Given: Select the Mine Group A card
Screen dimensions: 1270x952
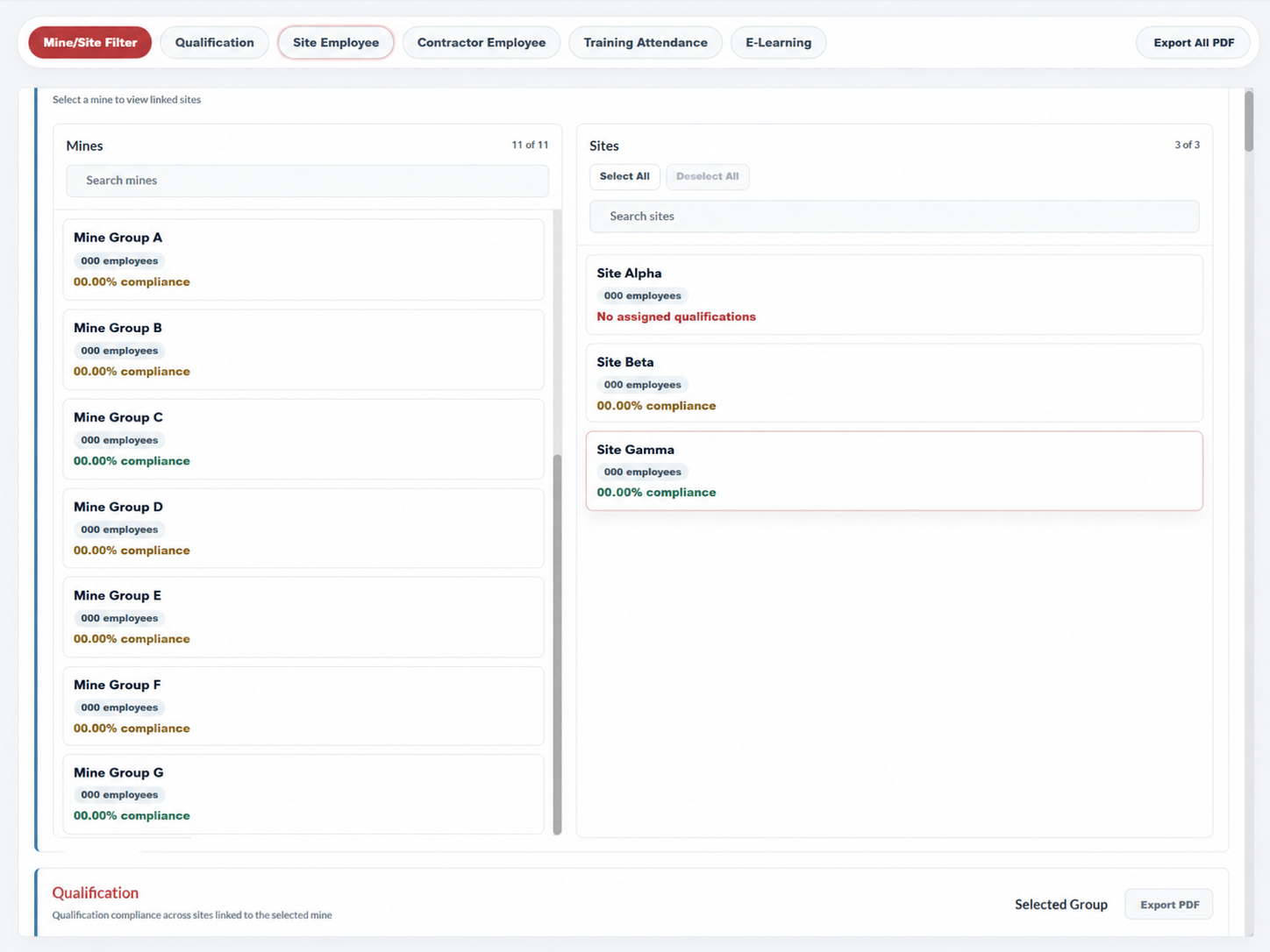Looking at the screenshot, I should [x=303, y=259].
